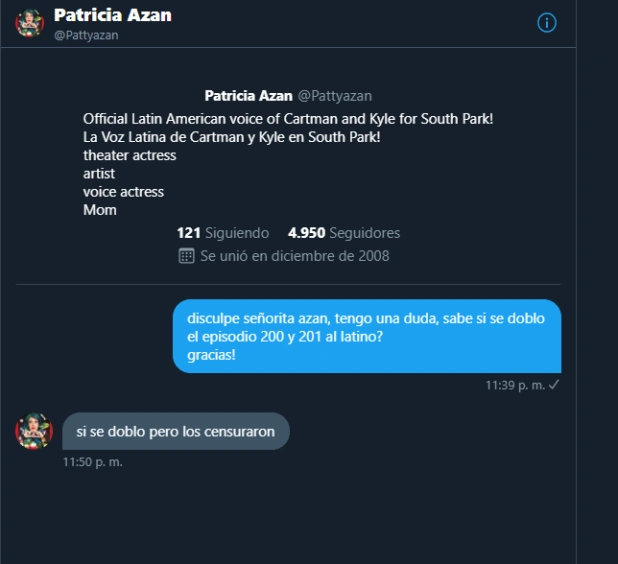
Task: Click Patricia Azan's avatar in the header
Action: [30, 23]
